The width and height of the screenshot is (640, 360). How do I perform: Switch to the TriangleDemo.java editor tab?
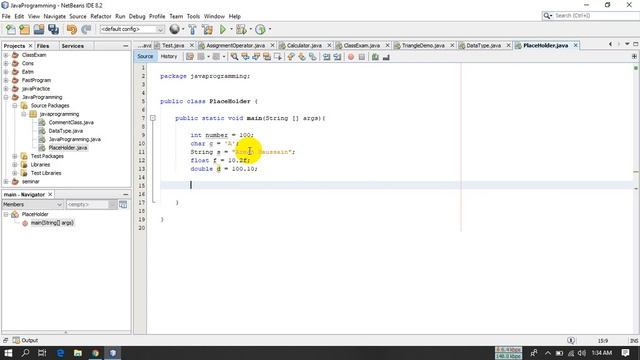click(x=423, y=45)
